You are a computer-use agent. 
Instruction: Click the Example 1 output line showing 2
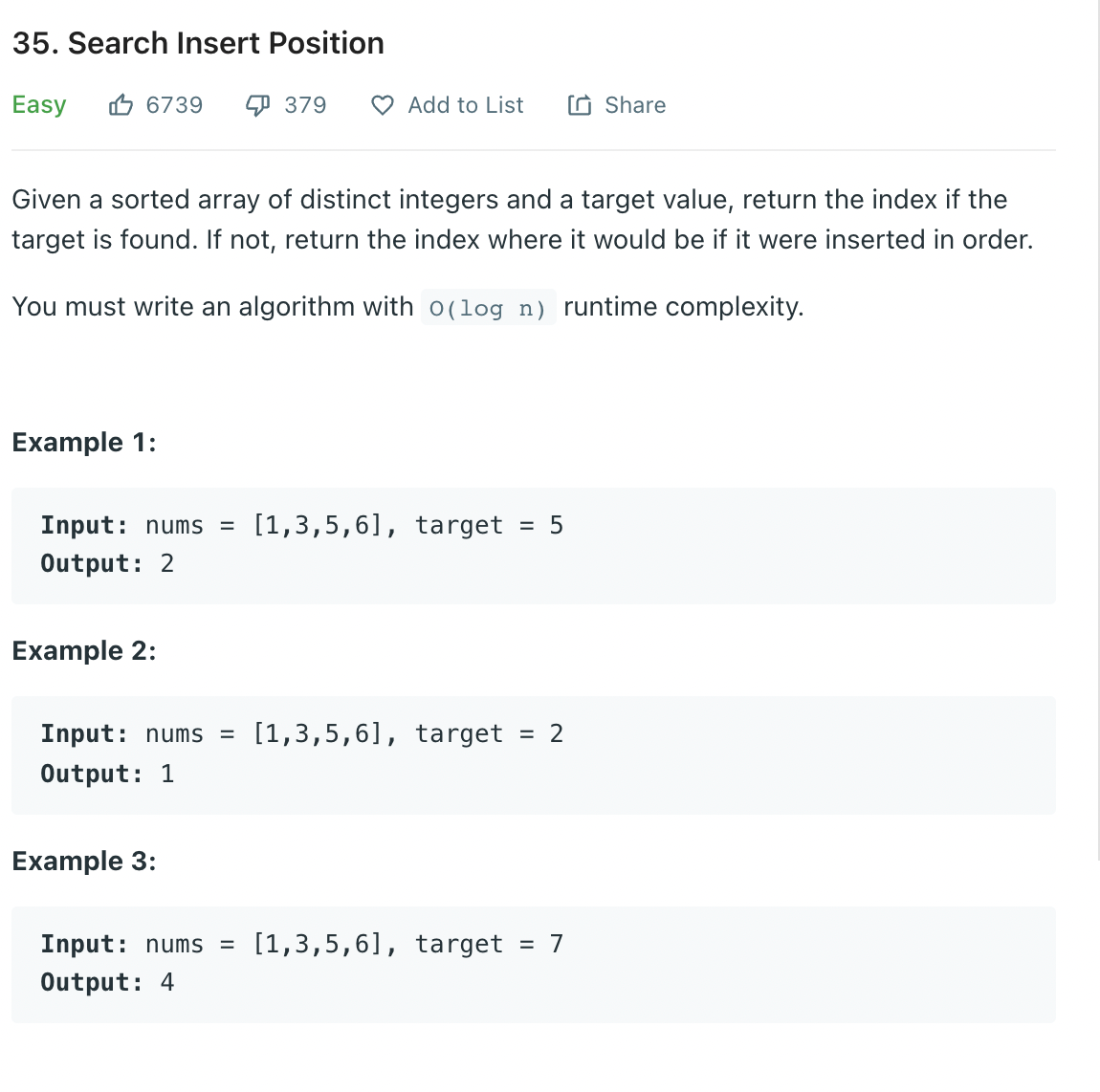107,563
